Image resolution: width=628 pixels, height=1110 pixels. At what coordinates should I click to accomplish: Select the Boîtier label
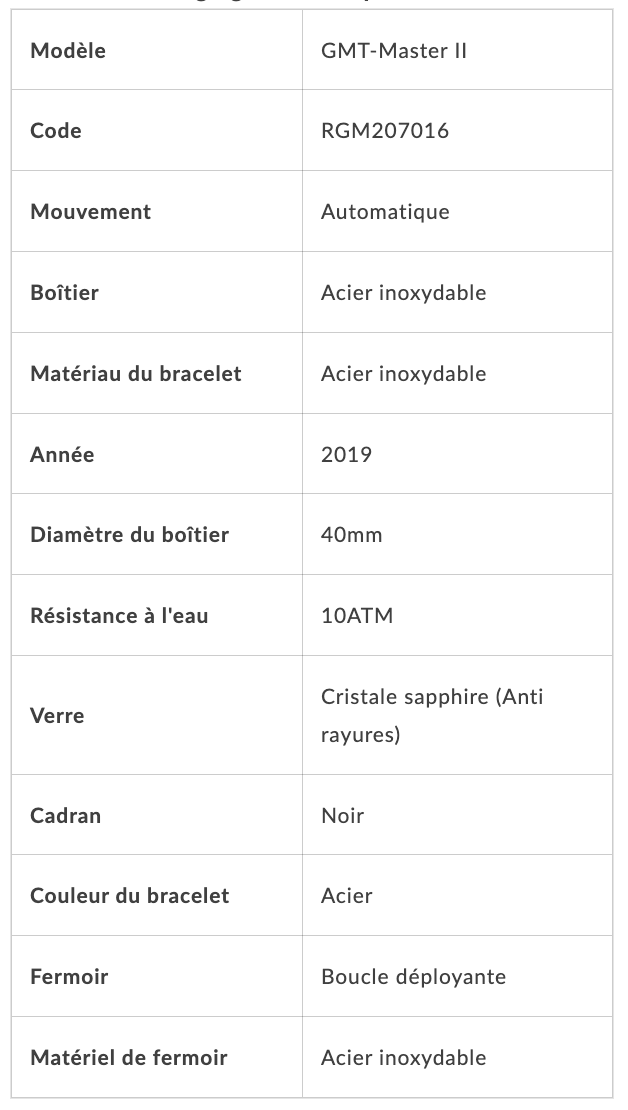(x=64, y=292)
